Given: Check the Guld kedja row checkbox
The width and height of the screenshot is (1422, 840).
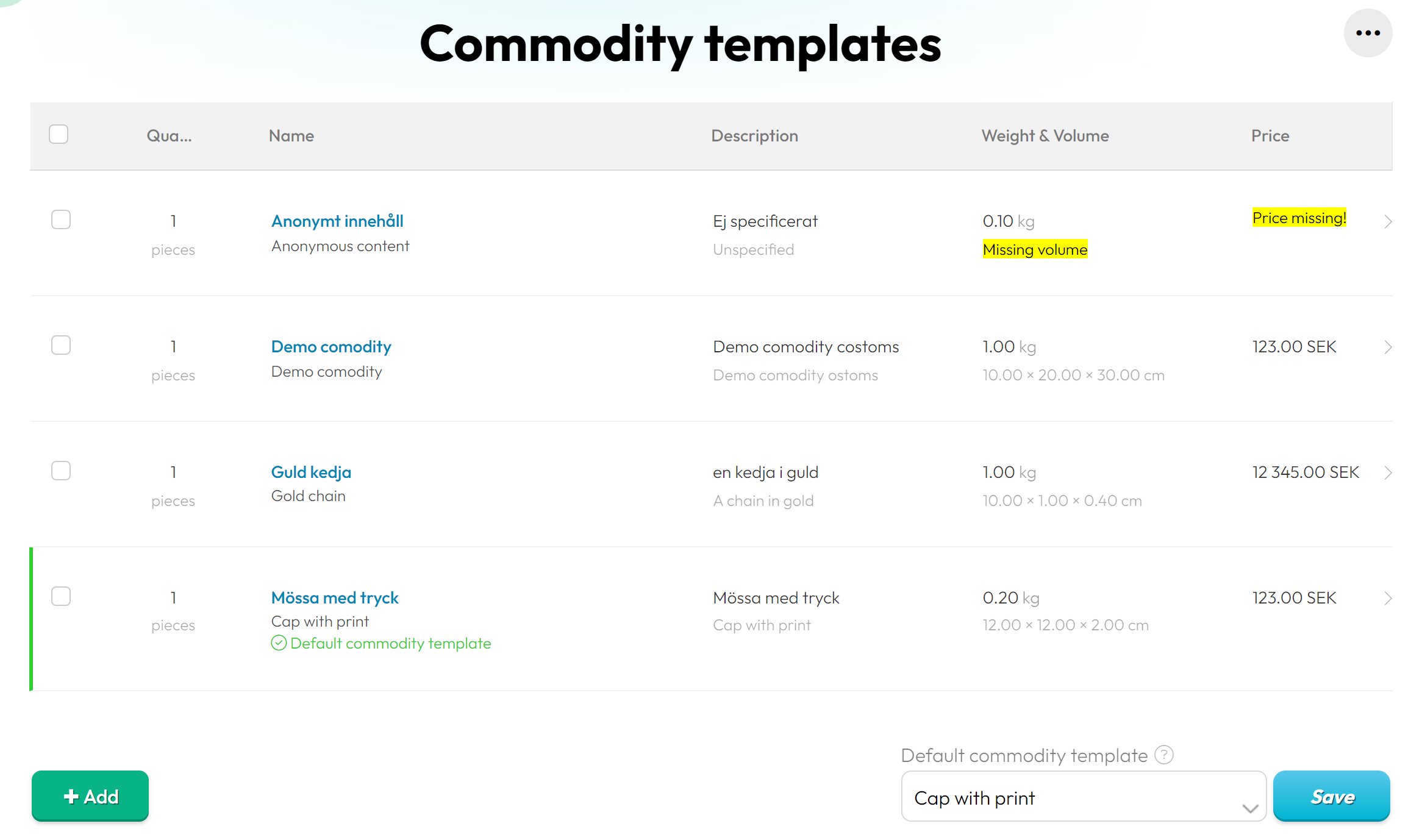Looking at the screenshot, I should 61,471.
